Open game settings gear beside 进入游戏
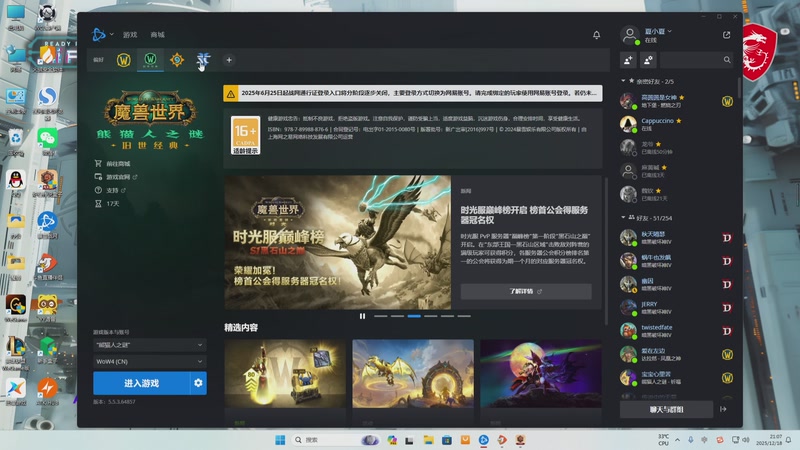The image size is (800, 450). (198, 383)
